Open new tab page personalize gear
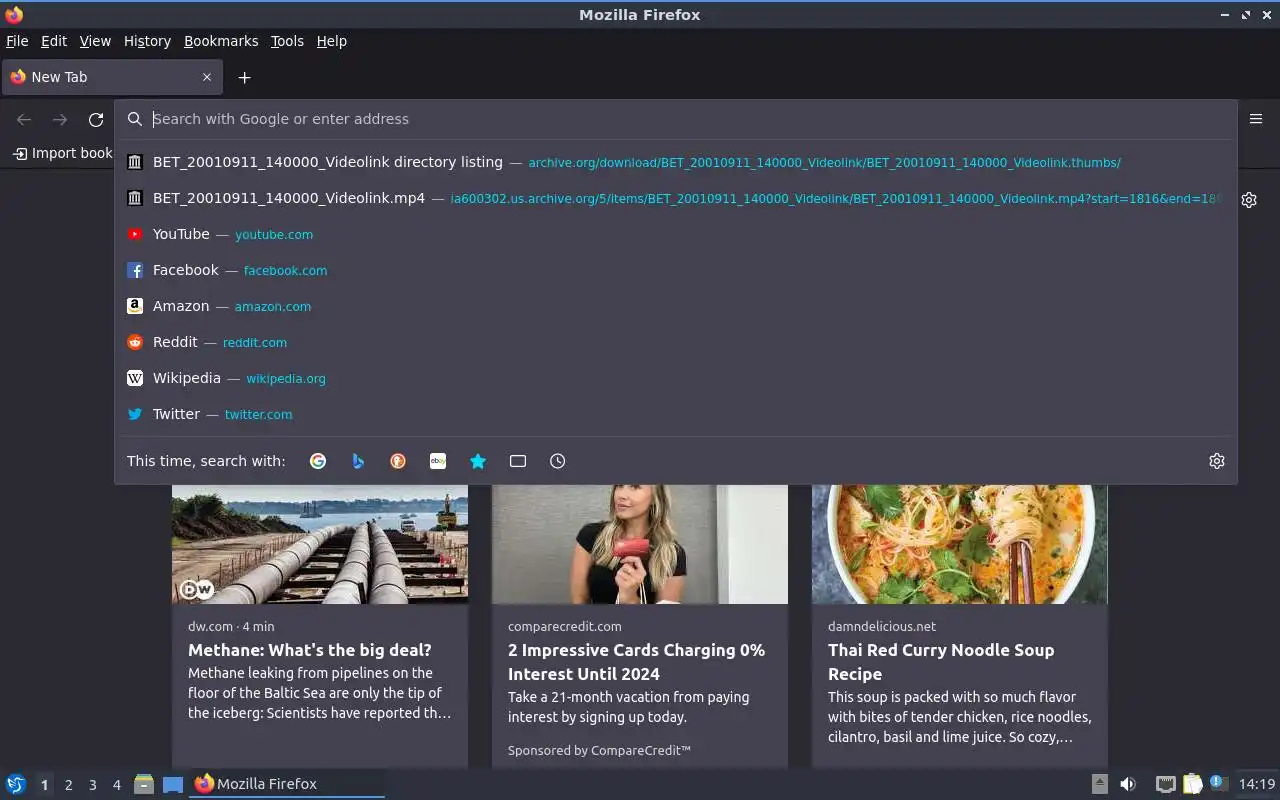 [1249, 200]
